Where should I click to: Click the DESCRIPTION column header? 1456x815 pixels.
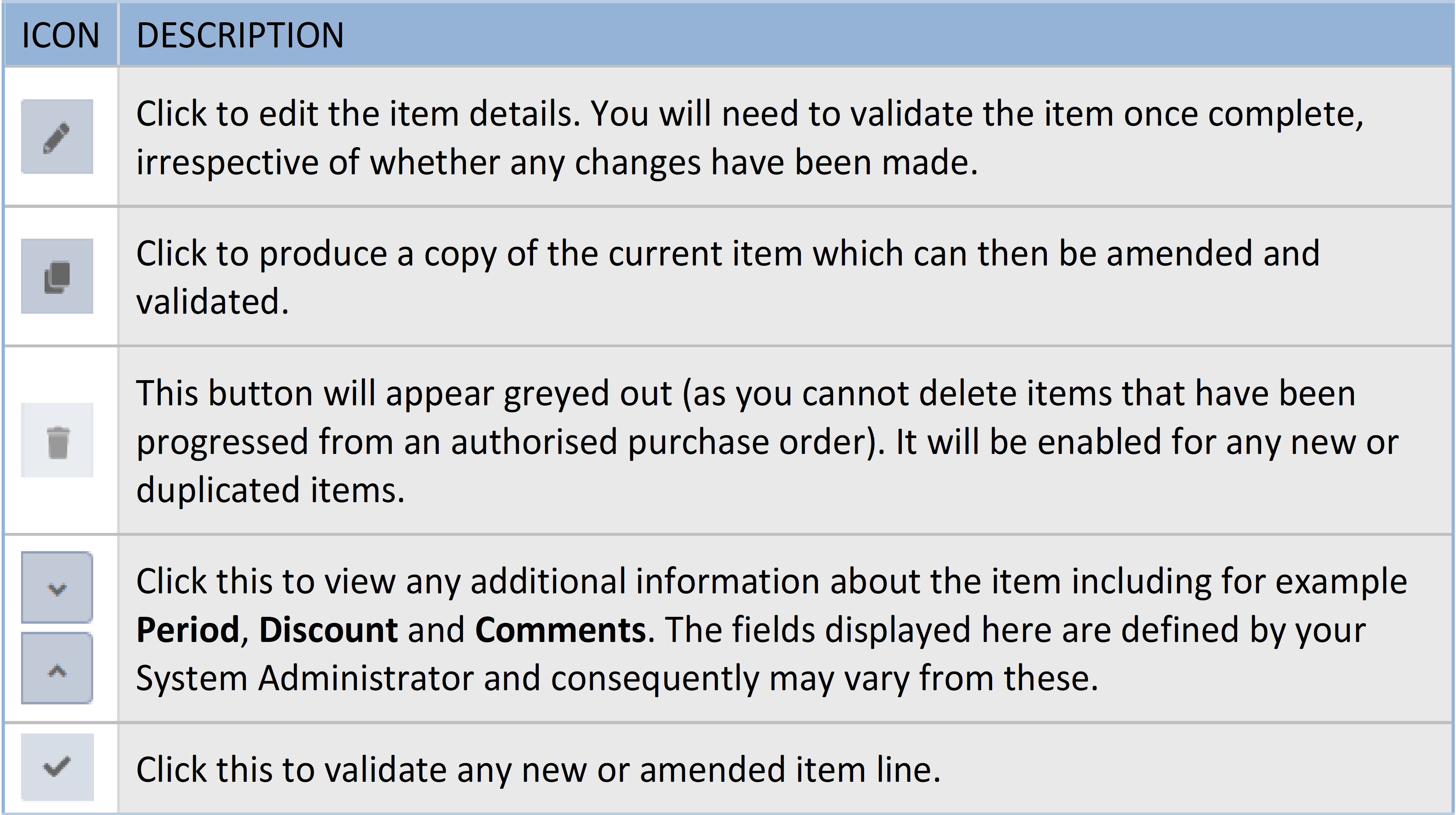240,35
